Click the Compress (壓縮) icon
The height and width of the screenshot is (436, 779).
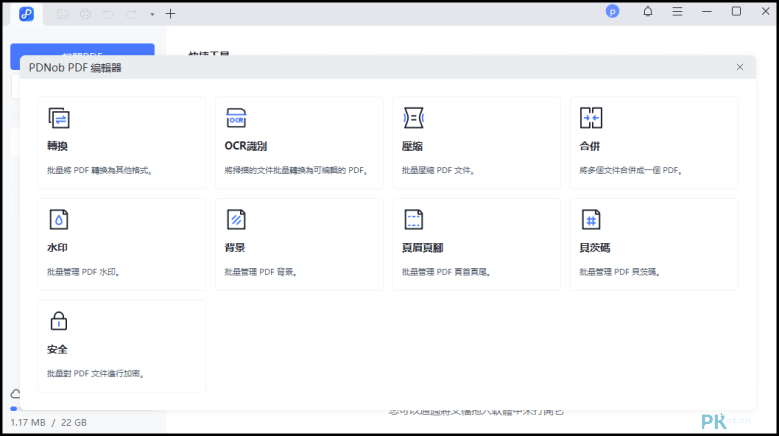pos(413,118)
